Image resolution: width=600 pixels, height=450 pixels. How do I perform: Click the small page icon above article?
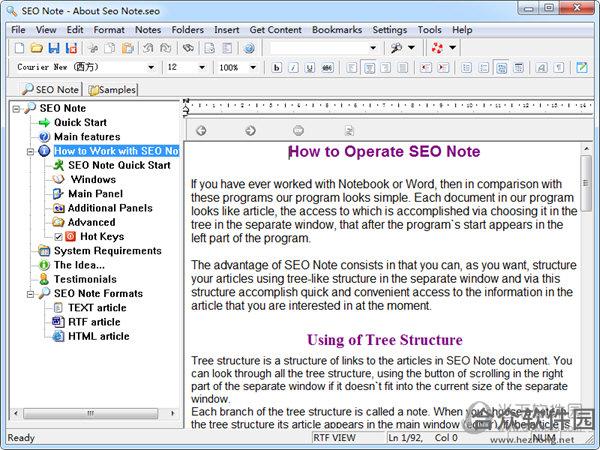(349, 131)
